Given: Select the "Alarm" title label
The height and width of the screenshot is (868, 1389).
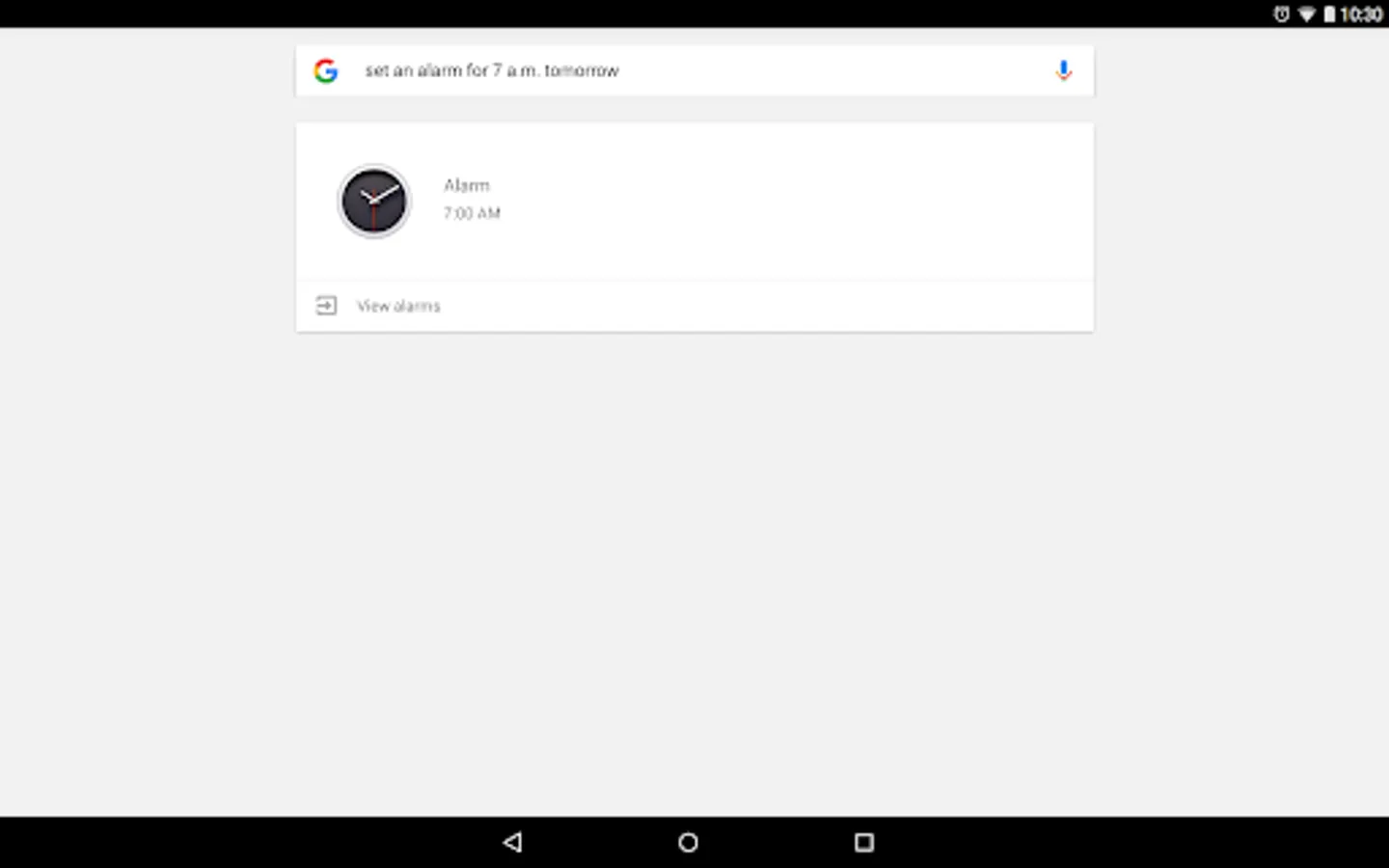Looking at the screenshot, I should (x=467, y=185).
